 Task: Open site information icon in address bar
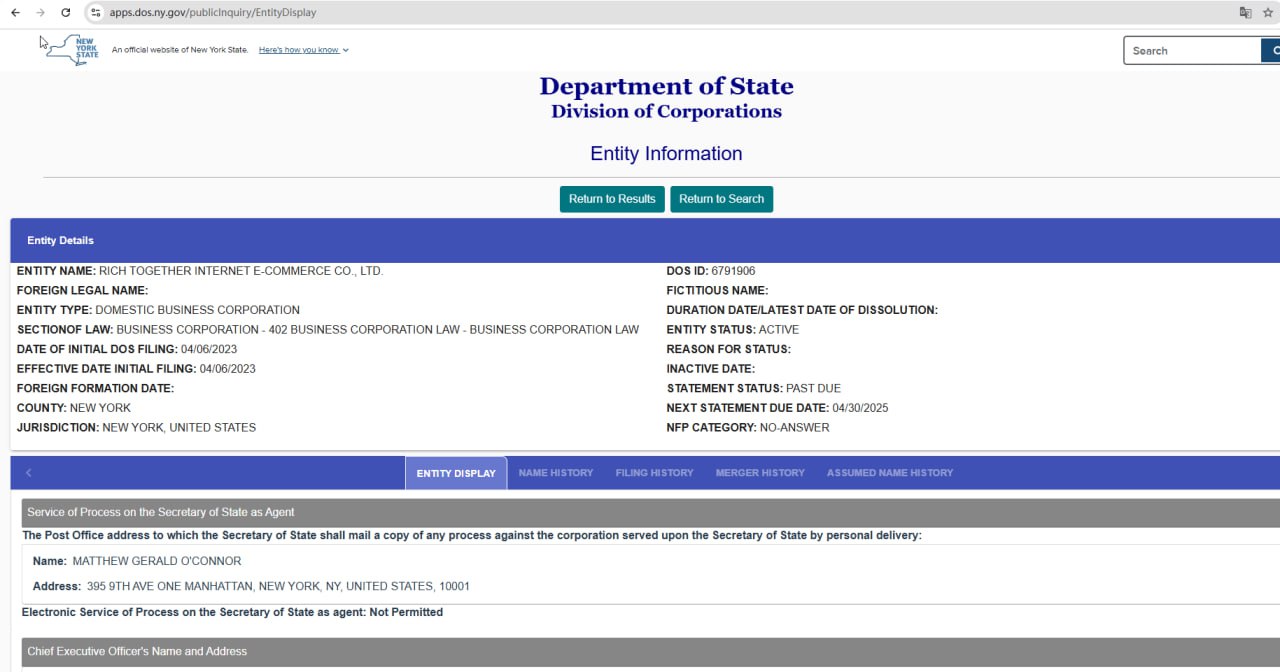coord(96,13)
